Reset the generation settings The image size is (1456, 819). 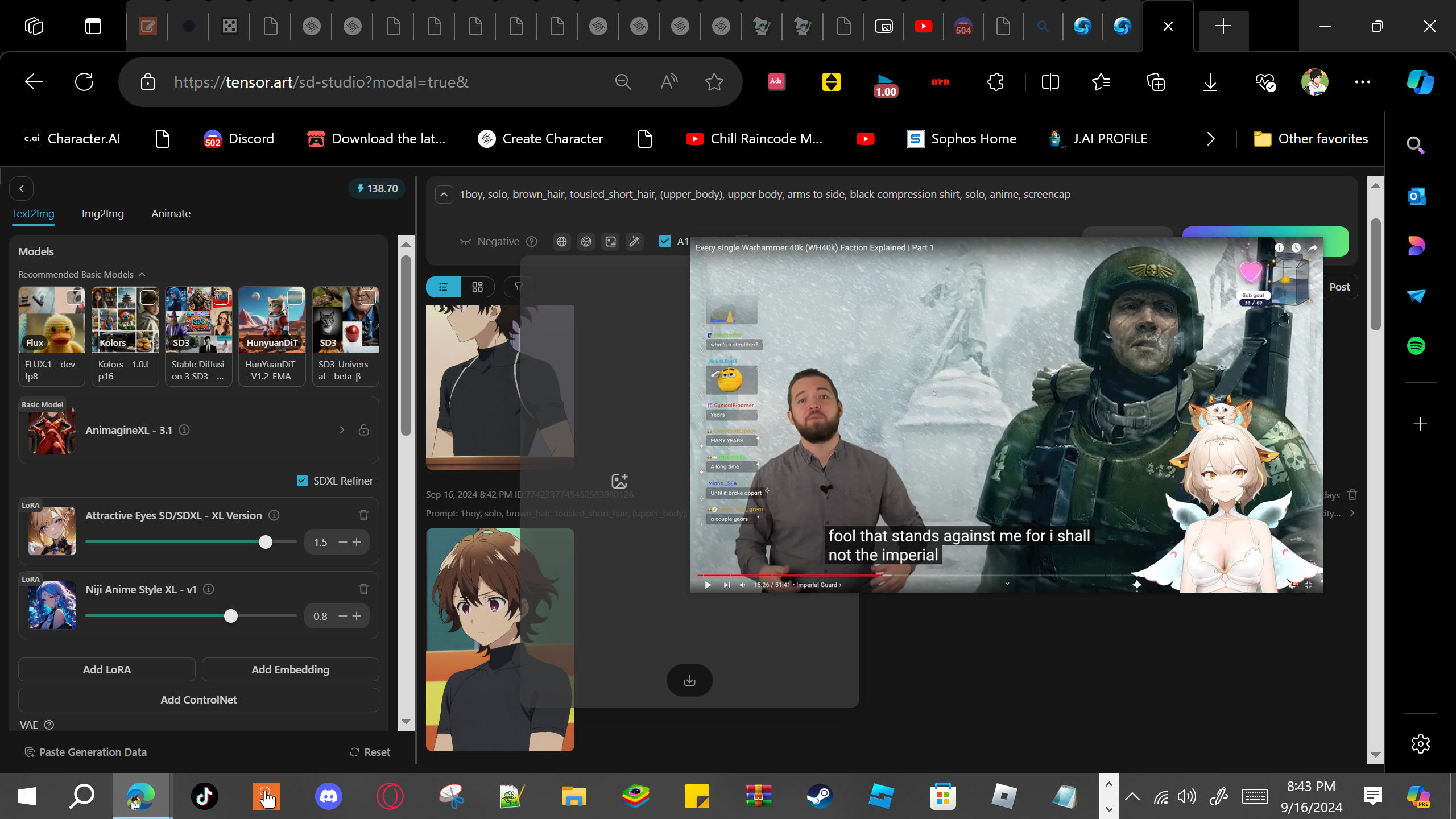(370, 752)
